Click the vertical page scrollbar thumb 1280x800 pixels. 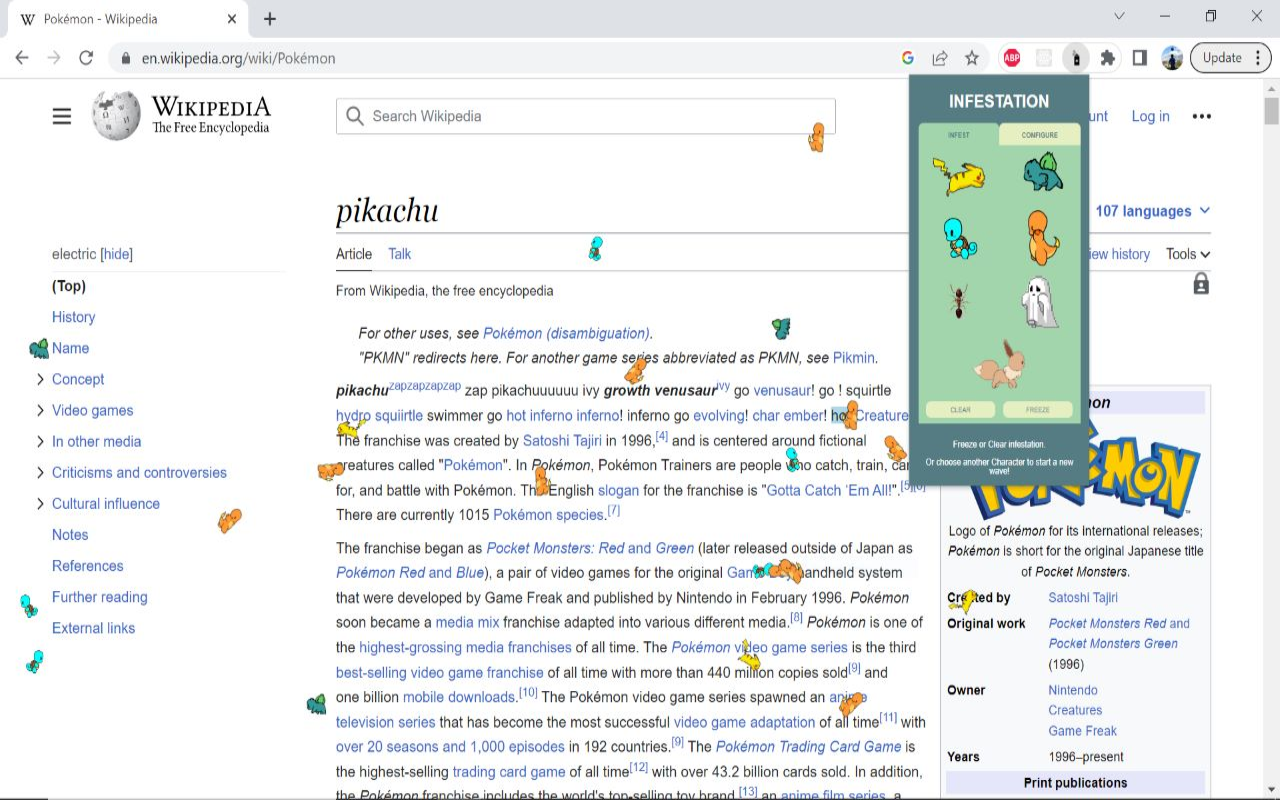(1271, 110)
